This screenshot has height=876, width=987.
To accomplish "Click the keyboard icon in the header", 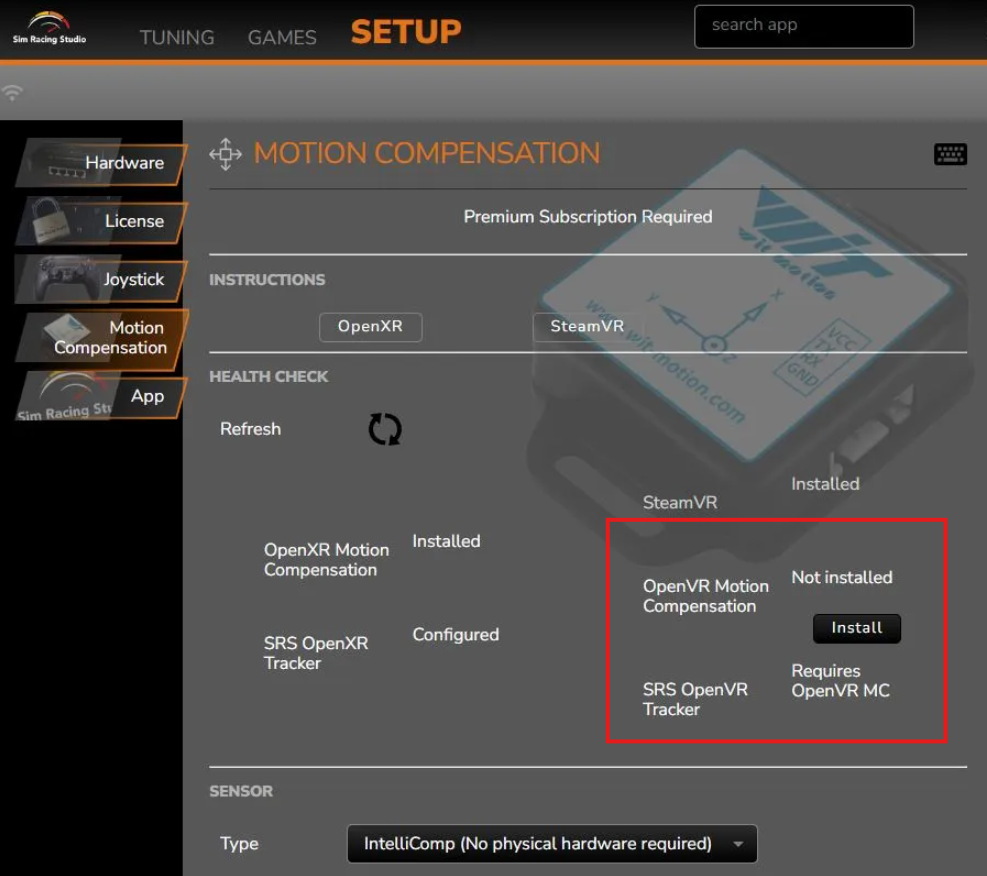I will point(950,154).
